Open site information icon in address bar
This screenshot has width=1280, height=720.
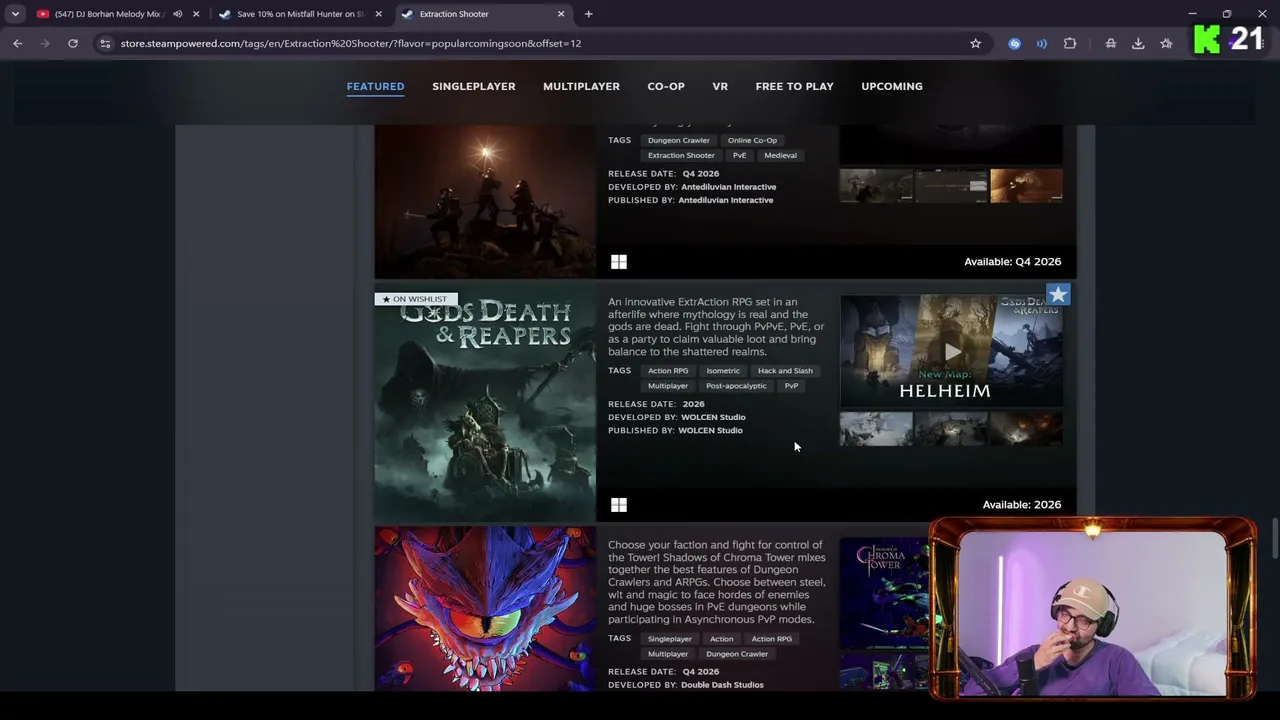click(x=105, y=43)
